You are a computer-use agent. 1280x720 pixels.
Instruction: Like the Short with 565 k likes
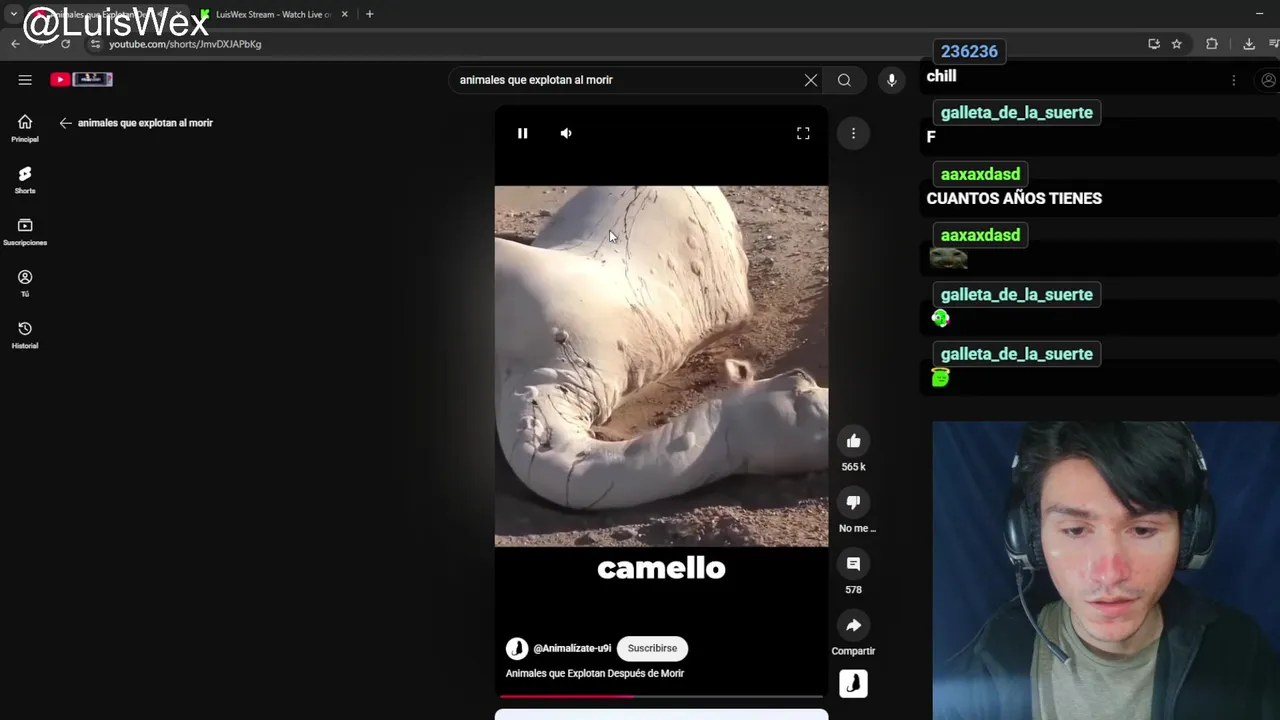point(853,441)
